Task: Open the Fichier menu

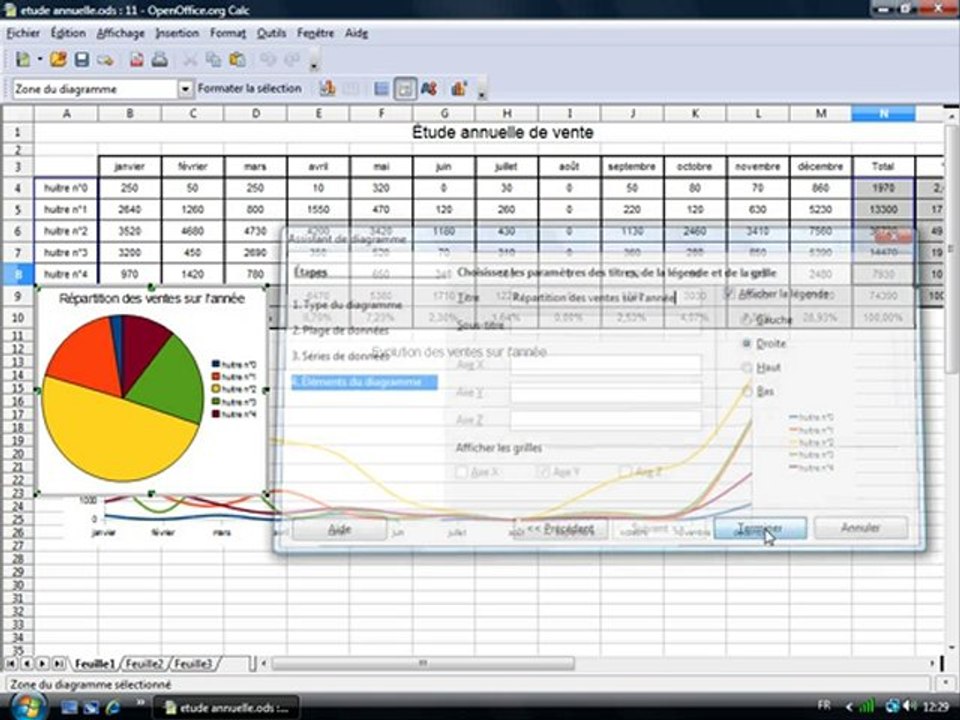Action: (x=23, y=33)
